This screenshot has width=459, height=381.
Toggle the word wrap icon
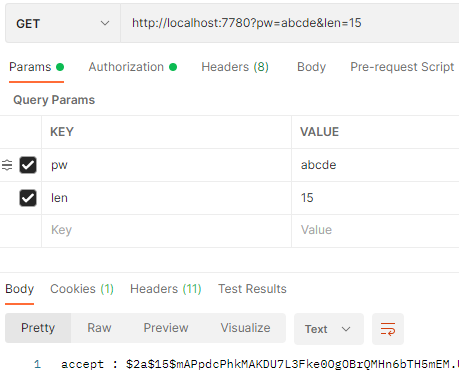click(388, 329)
